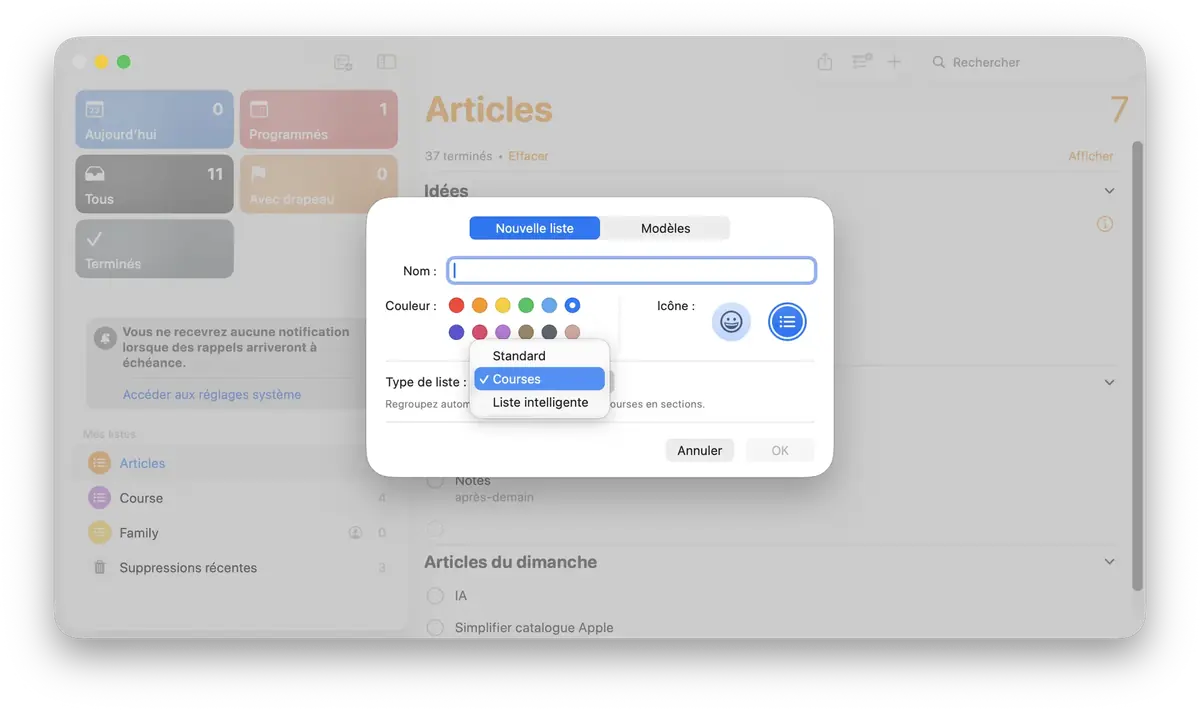Click the add reminder plus icon
1200x710 pixels.
[x=895, y=62]
